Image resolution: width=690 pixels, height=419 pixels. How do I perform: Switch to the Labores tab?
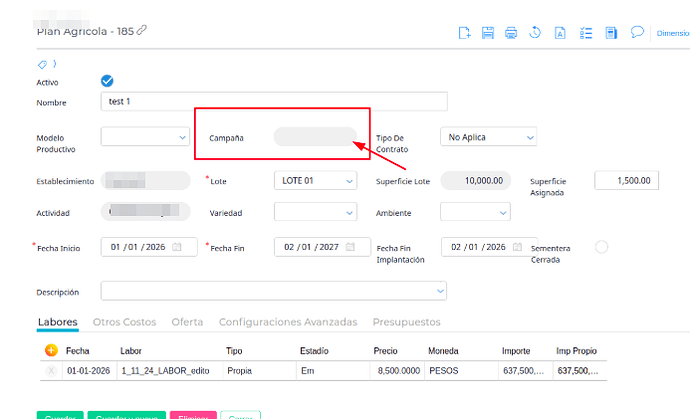pyautogui.click(x=58, y=322)
